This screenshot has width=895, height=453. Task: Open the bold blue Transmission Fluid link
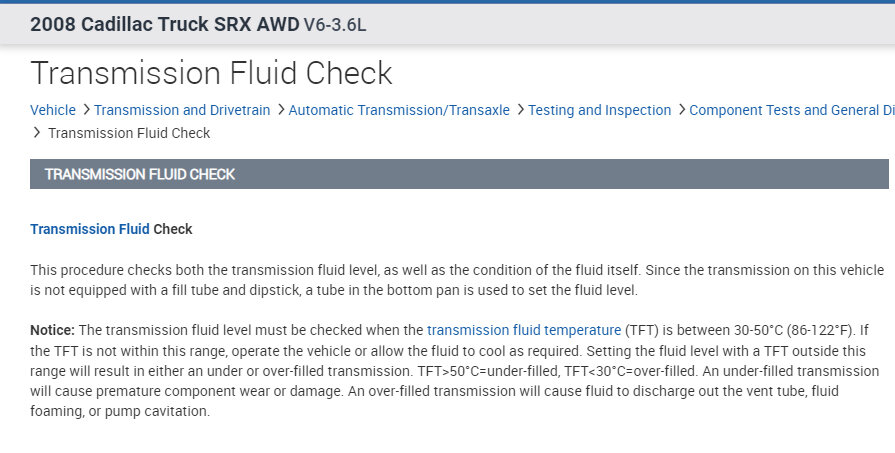click(90, 229)
